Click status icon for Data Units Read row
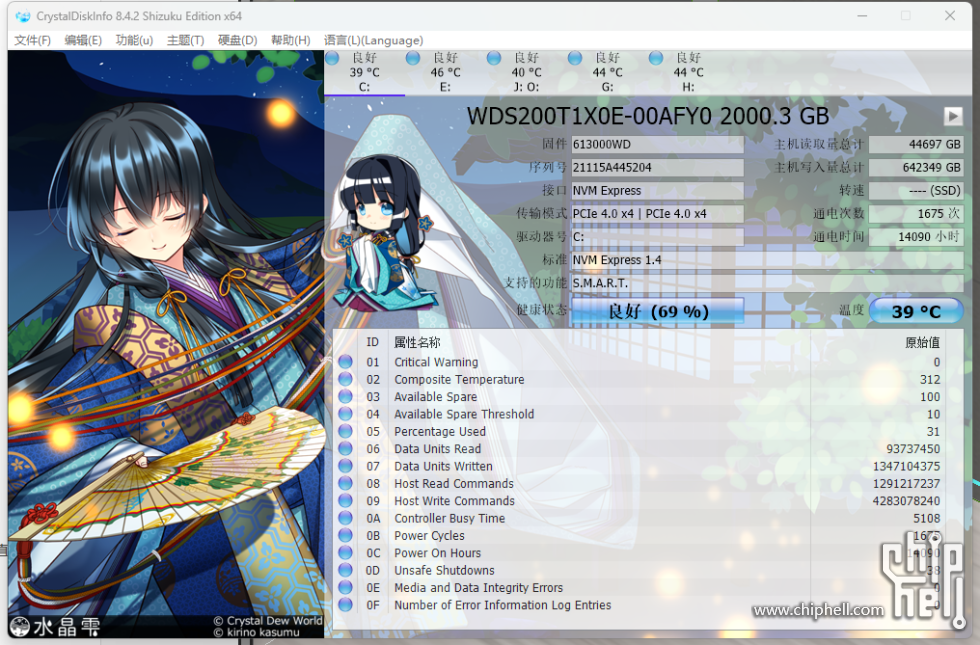The width and height of the screenshot is (980, 645). tap(346, 449)
